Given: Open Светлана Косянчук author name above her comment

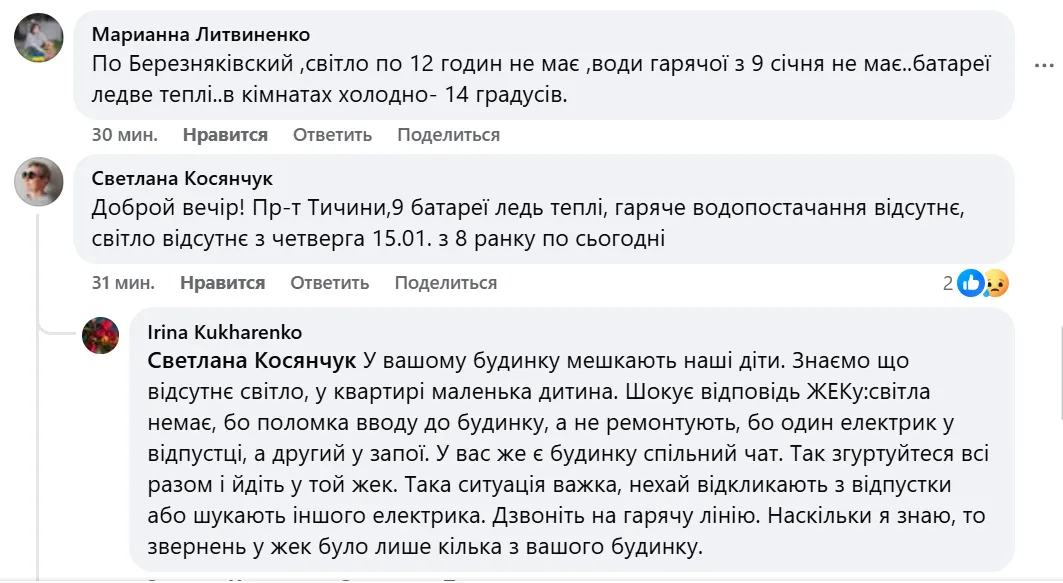Looking at the screenshot, I should coord(182,179).
